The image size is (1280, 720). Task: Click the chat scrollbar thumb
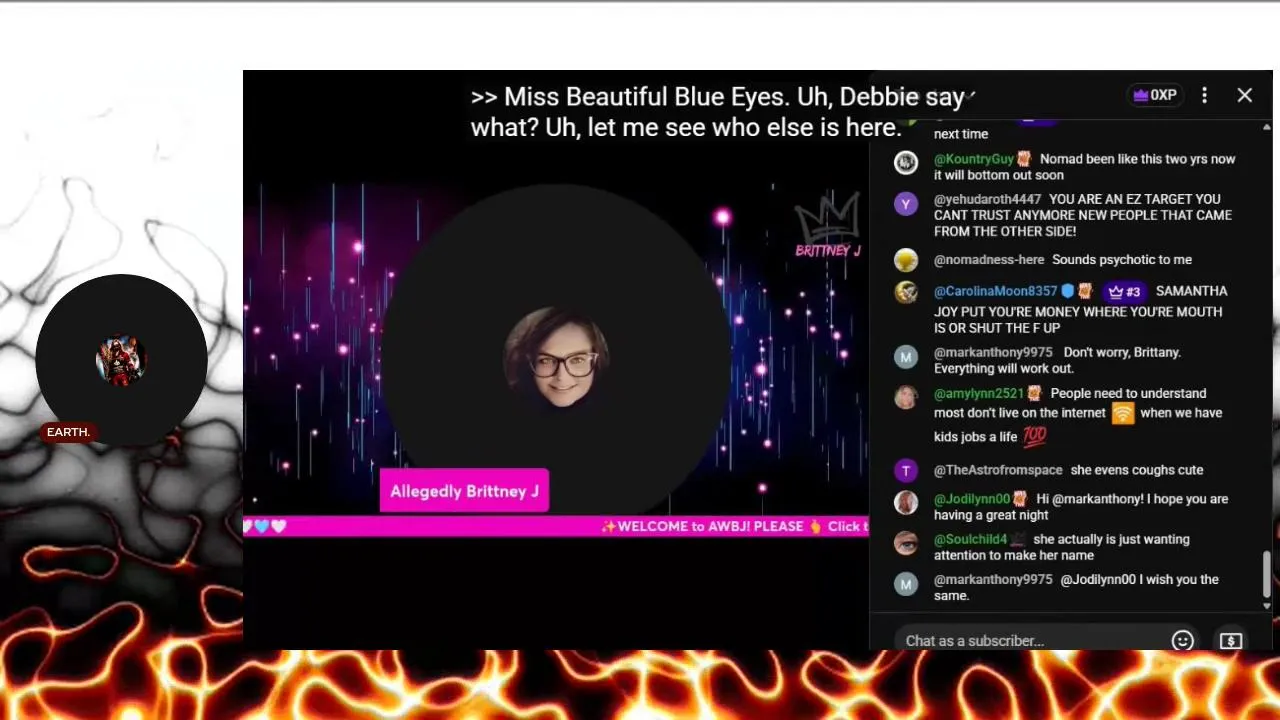[x=1266, y=573]
